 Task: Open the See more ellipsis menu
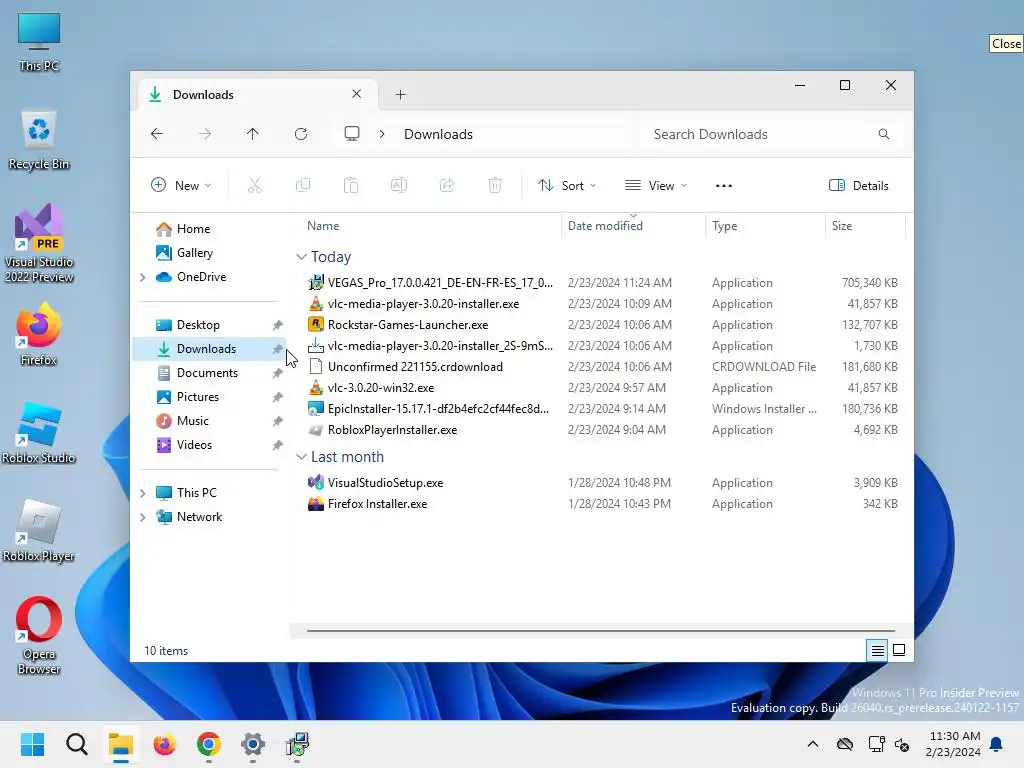724,185
